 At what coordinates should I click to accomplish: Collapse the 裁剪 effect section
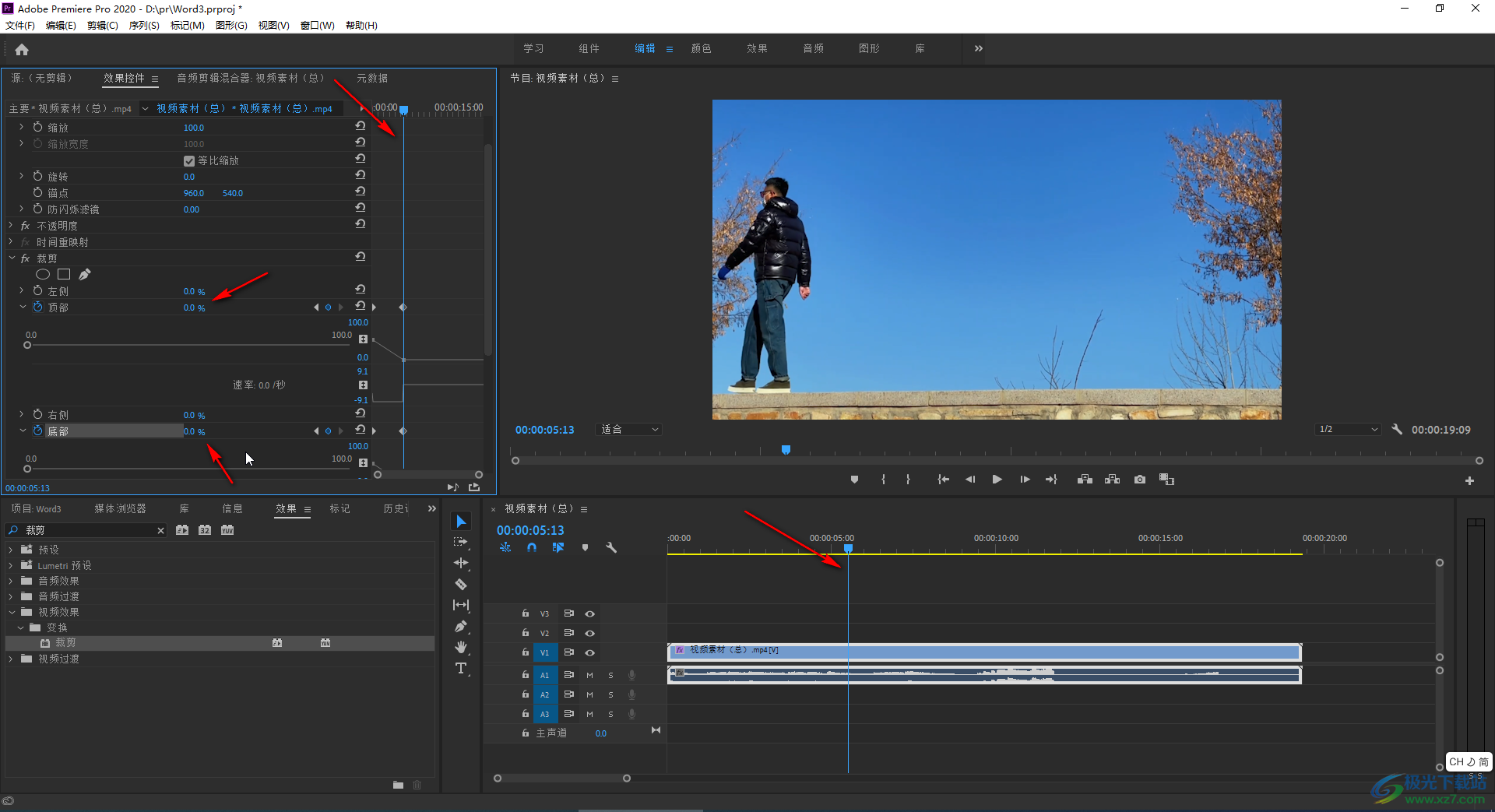tap(11, 258)
